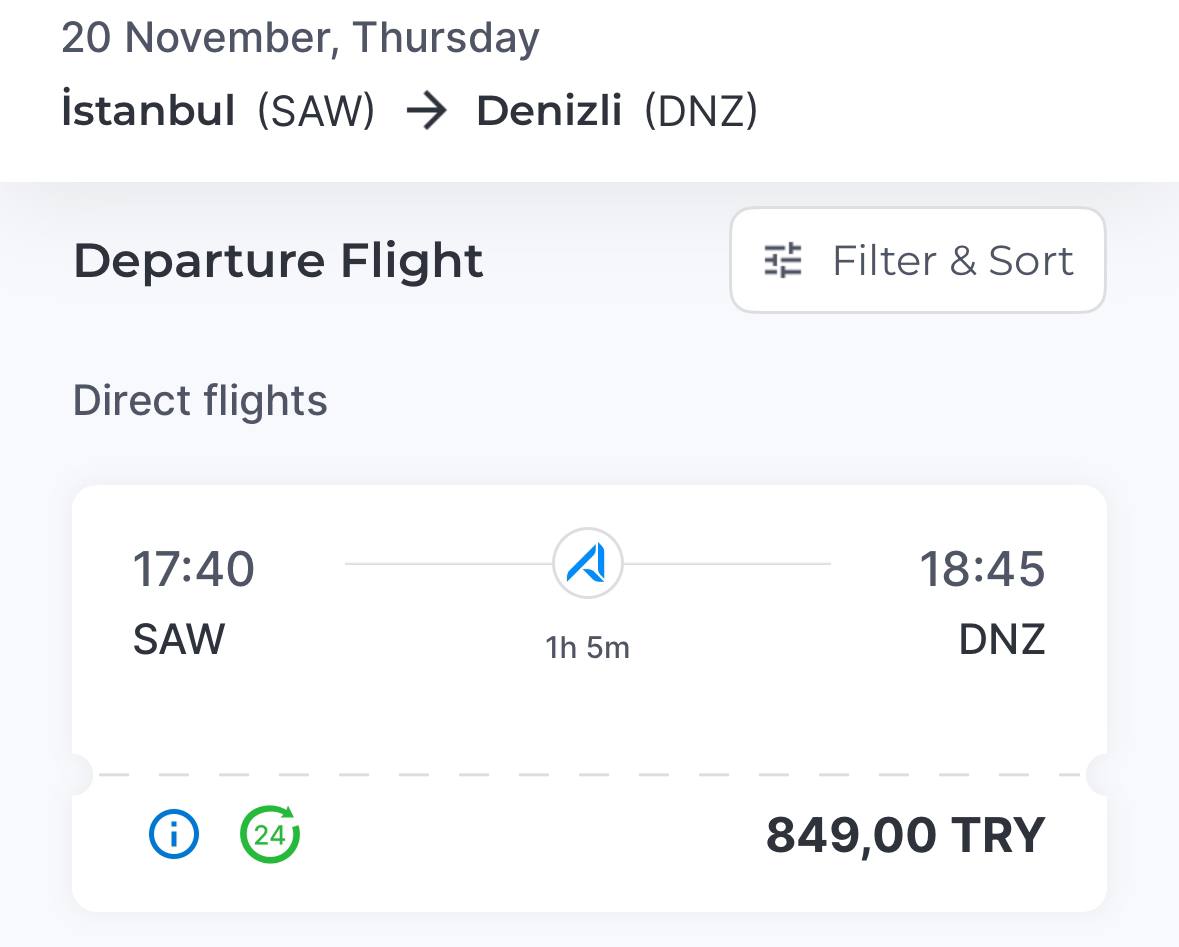Click the İstanbul origin city label
This screenshot has width=1179, height=947.
pos(148,111)
